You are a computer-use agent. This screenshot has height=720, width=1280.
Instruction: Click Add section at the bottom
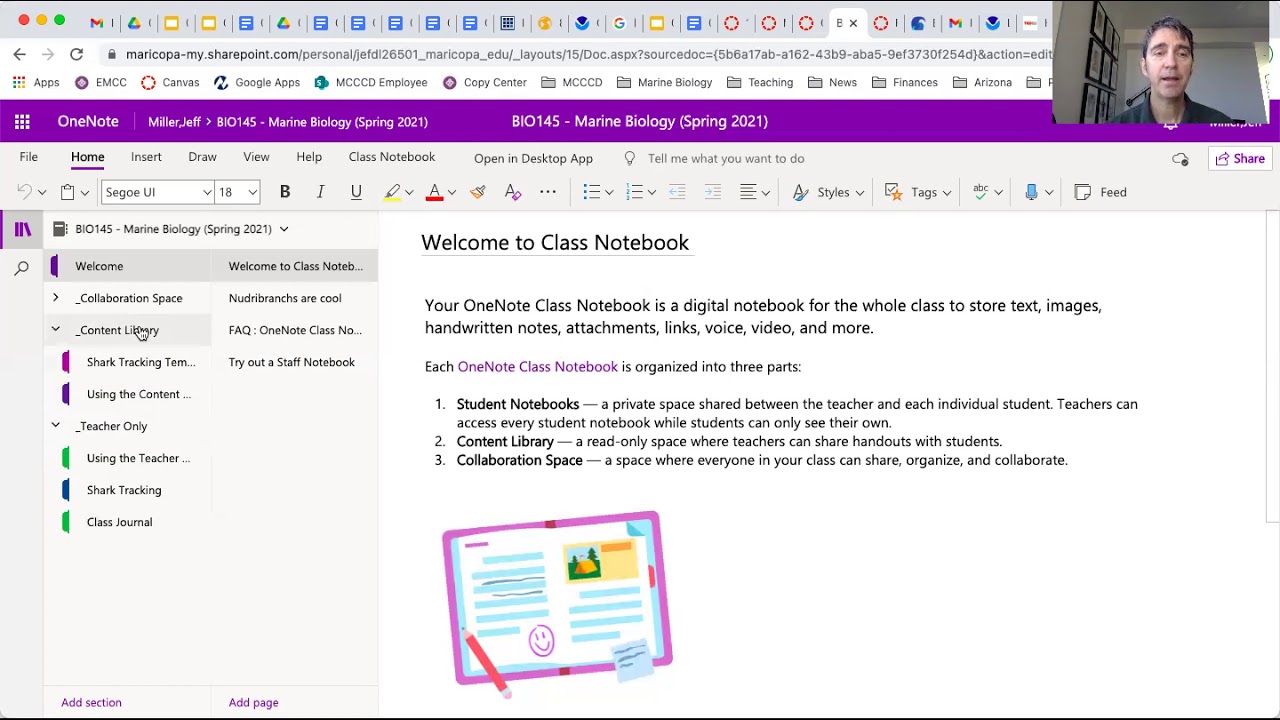coord(91,702)
